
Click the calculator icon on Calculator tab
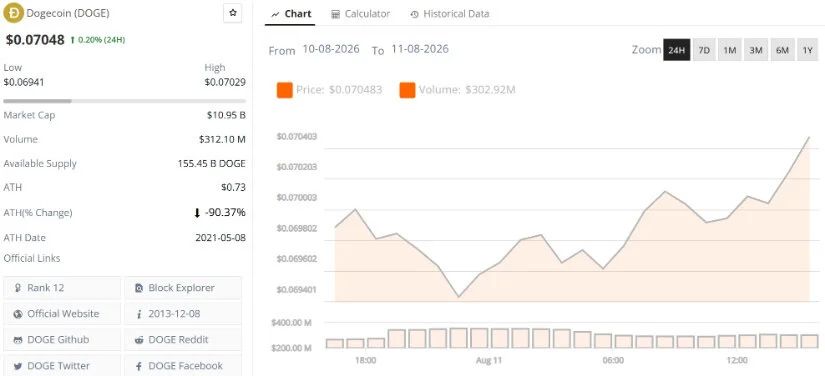point(336,15)
